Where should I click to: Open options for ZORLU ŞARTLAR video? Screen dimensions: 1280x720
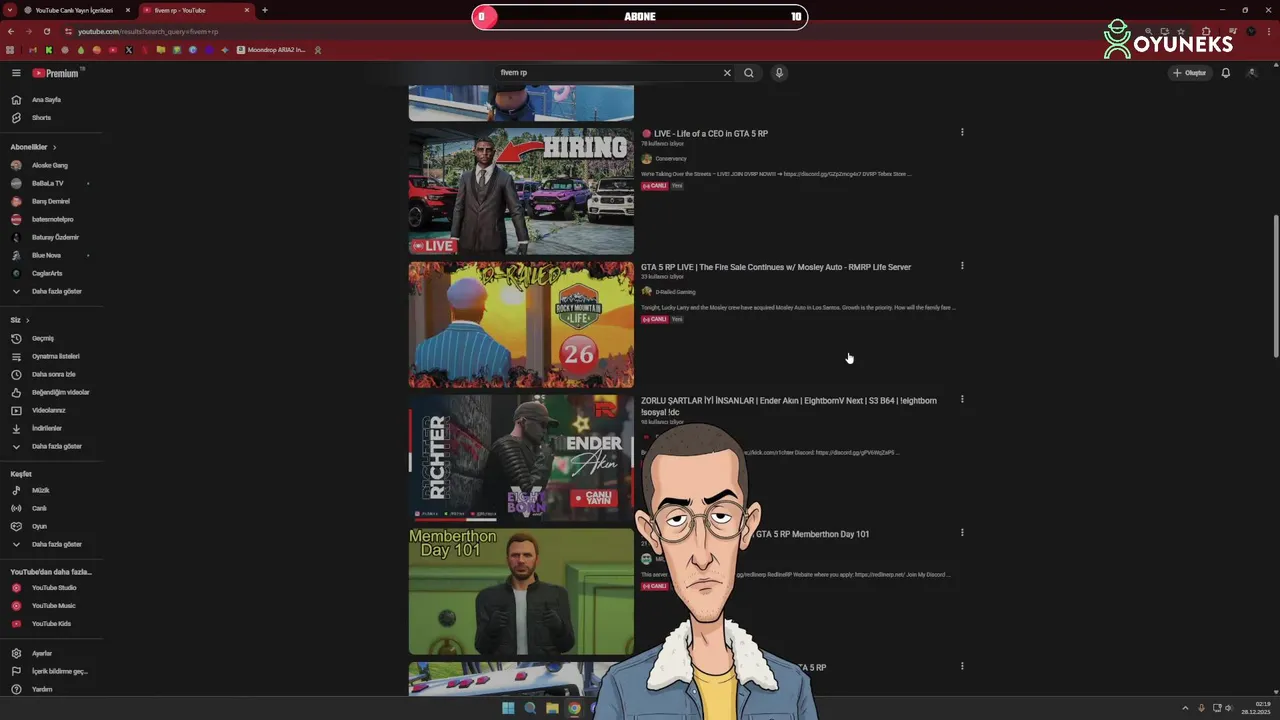[x=962, y=399]
